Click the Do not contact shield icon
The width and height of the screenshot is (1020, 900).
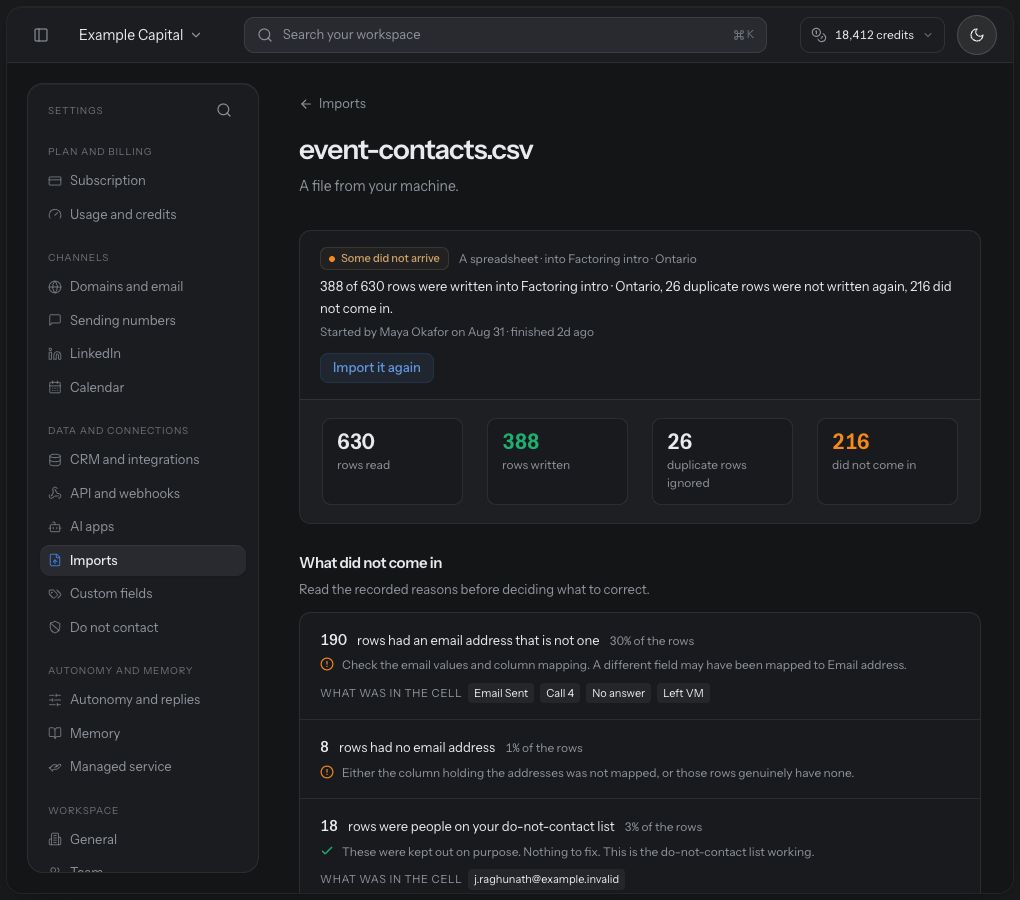(x=55, y=628)
